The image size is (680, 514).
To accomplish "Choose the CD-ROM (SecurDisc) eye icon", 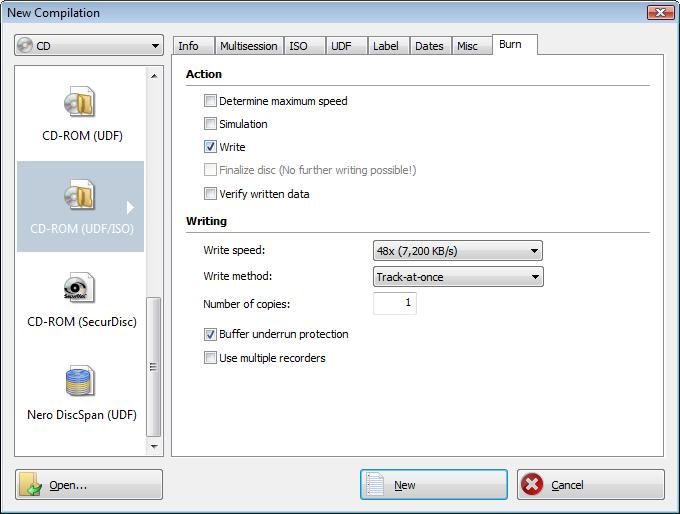I will click(79, 288).
